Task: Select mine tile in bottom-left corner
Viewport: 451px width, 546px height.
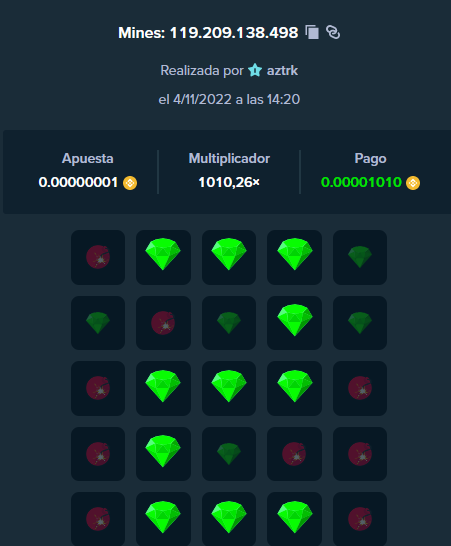Action: click(98, 519)
